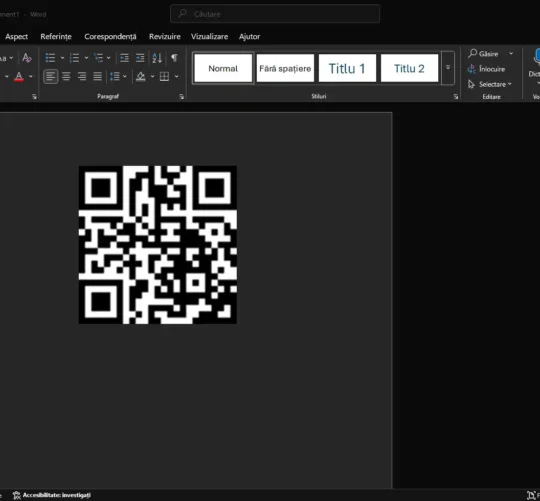Click the Dictare microphone icon
This screenshot has height=501, width=540.
click(536, 57)
